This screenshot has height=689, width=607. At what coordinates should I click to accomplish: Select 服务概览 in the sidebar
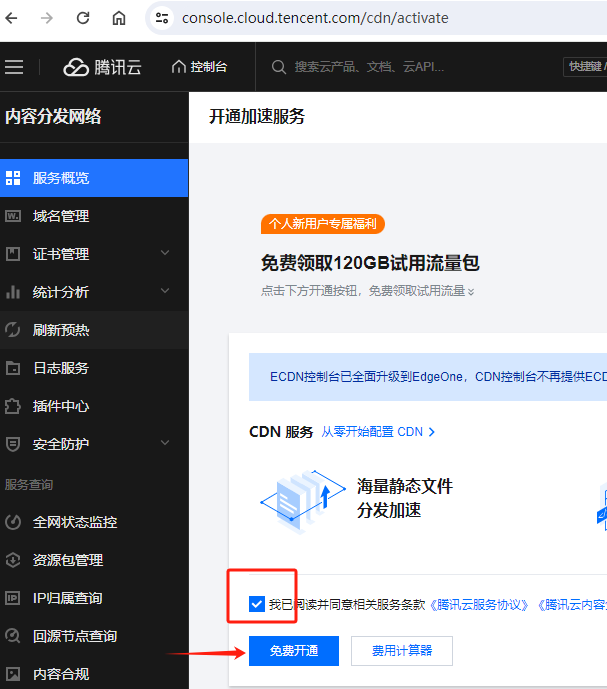tap(61, 178)
